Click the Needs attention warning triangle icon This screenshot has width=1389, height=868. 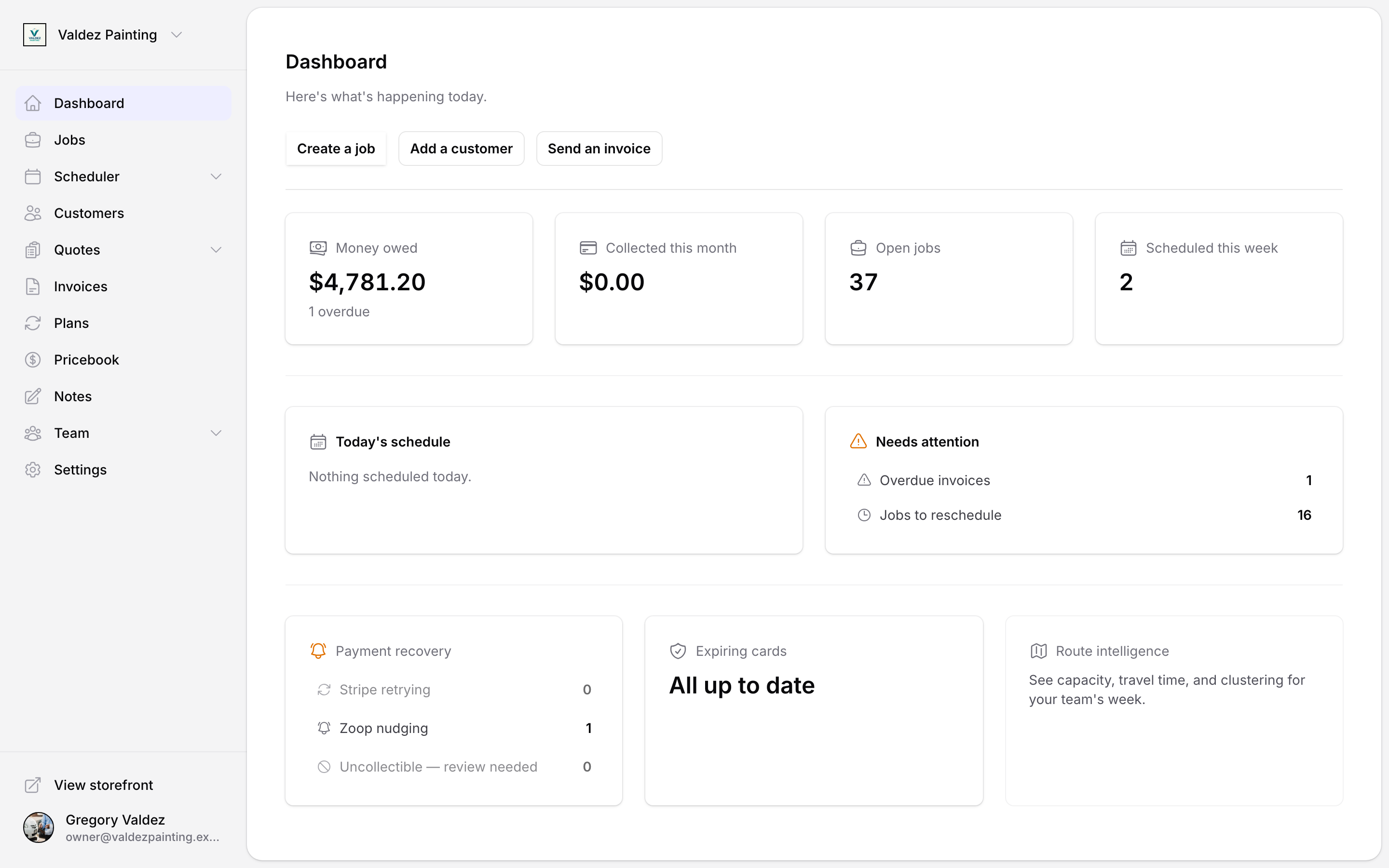point(858,441)
